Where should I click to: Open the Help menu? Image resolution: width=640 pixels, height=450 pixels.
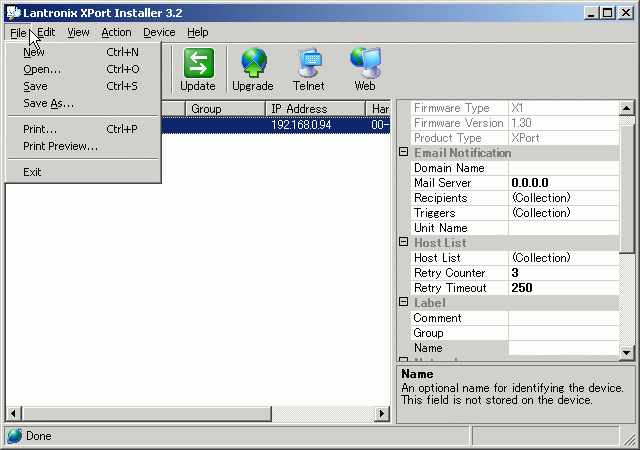coord(198,32)
